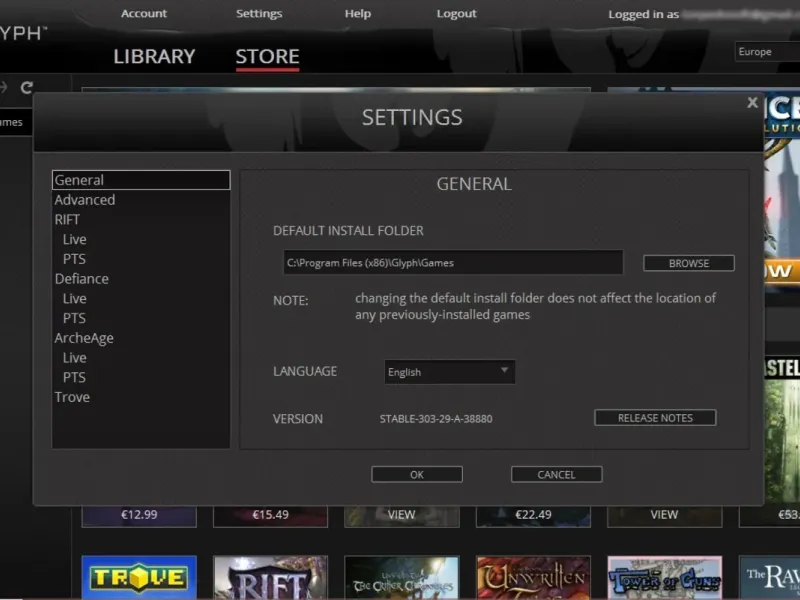Open the Language dropdown showing English

(449, 371)
